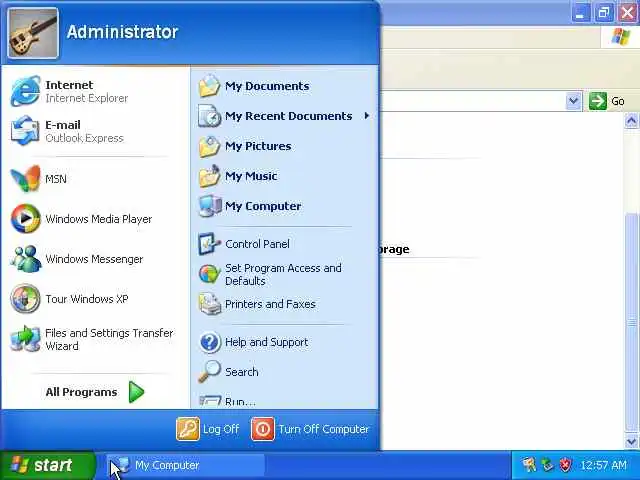Click Turn Off Computer text
The width and height of the screenshot is (640, 480).
pos(324,429)
